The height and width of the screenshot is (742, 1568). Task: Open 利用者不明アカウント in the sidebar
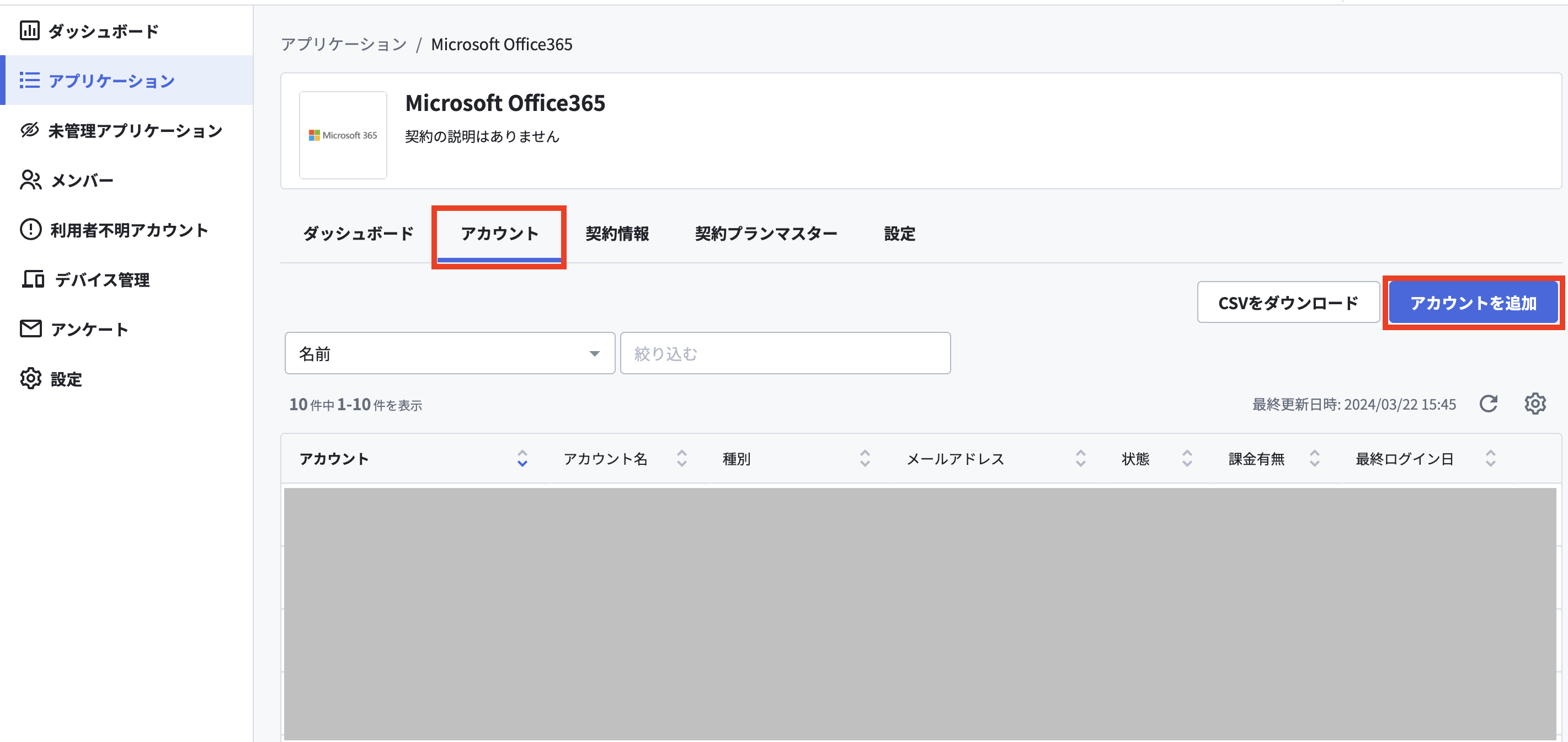pos(126,230)
